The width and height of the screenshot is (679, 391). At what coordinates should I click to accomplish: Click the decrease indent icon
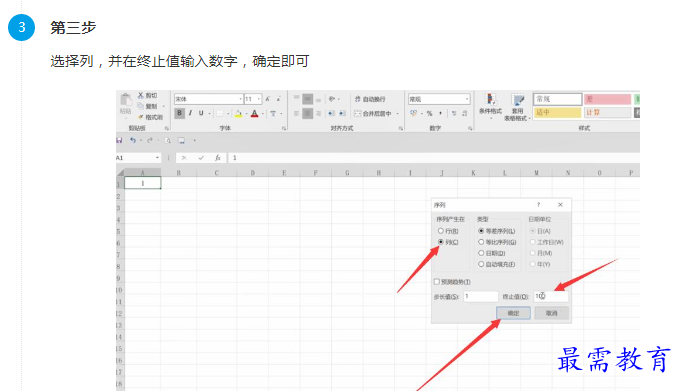pyautogui.click(x=331, y=113)
